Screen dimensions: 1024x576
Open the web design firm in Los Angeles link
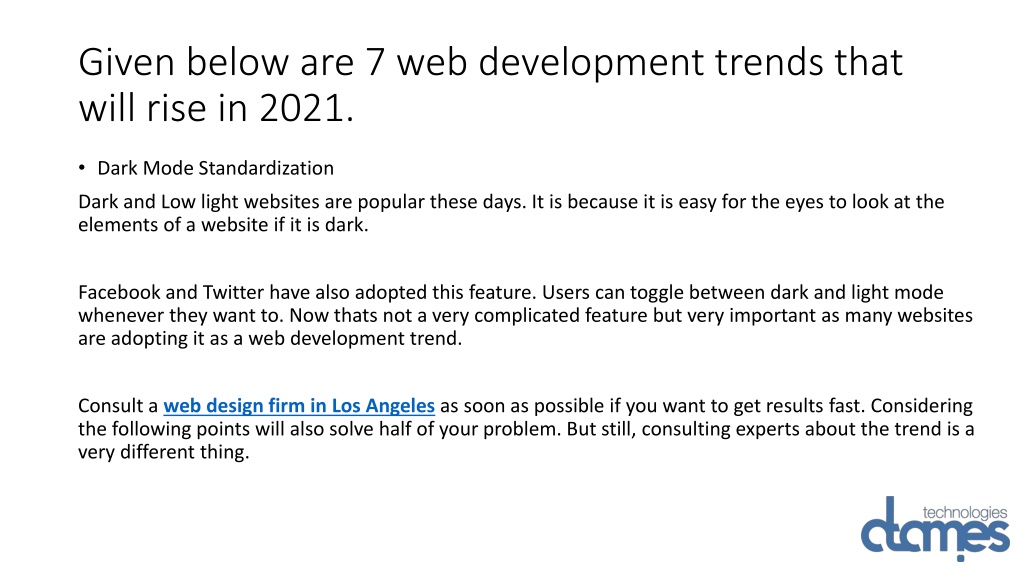pos(298,406)
